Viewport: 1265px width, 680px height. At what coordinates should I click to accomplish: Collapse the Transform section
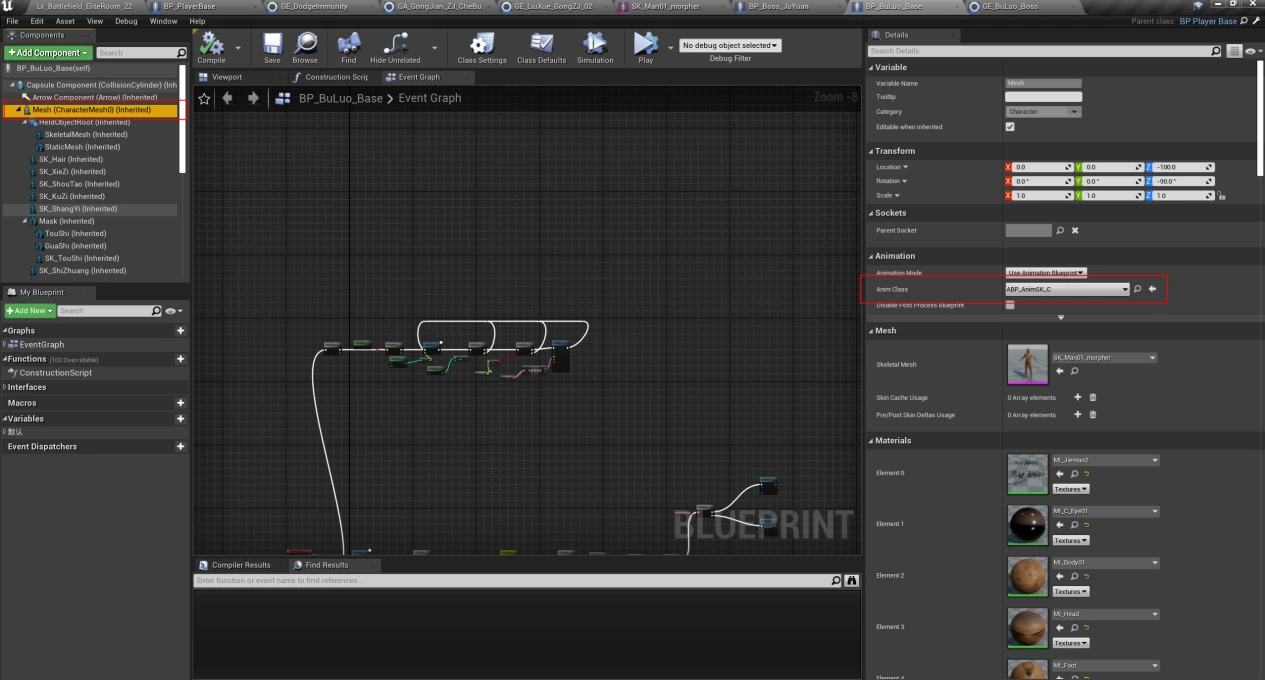(894, 151)
